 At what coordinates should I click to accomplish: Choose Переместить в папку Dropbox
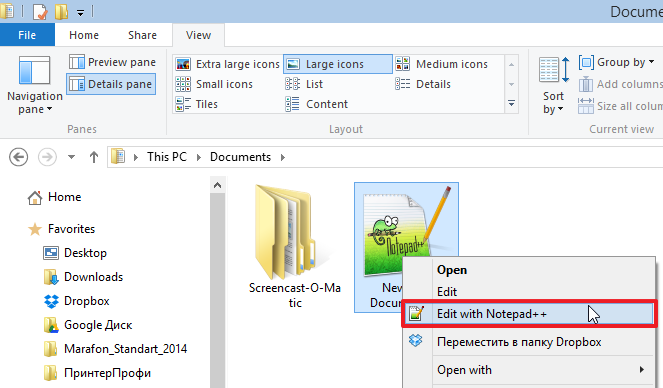[x=519, y=342]
